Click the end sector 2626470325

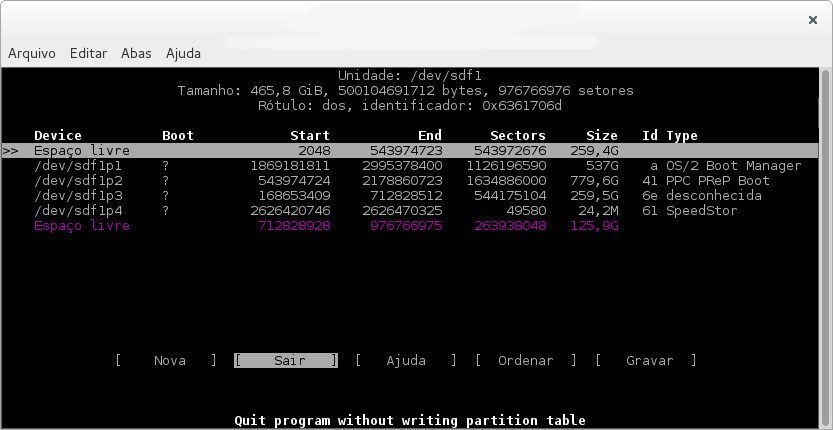(402, 210)
